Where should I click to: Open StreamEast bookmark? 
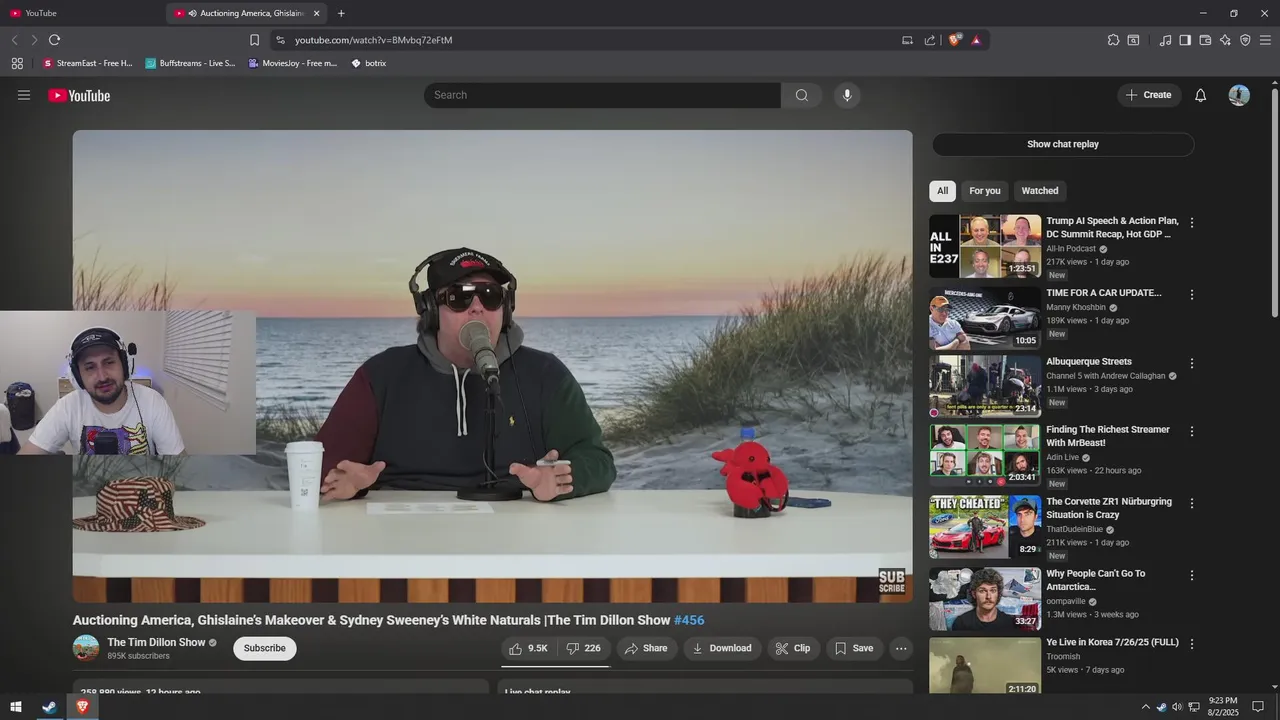(87, 63)
